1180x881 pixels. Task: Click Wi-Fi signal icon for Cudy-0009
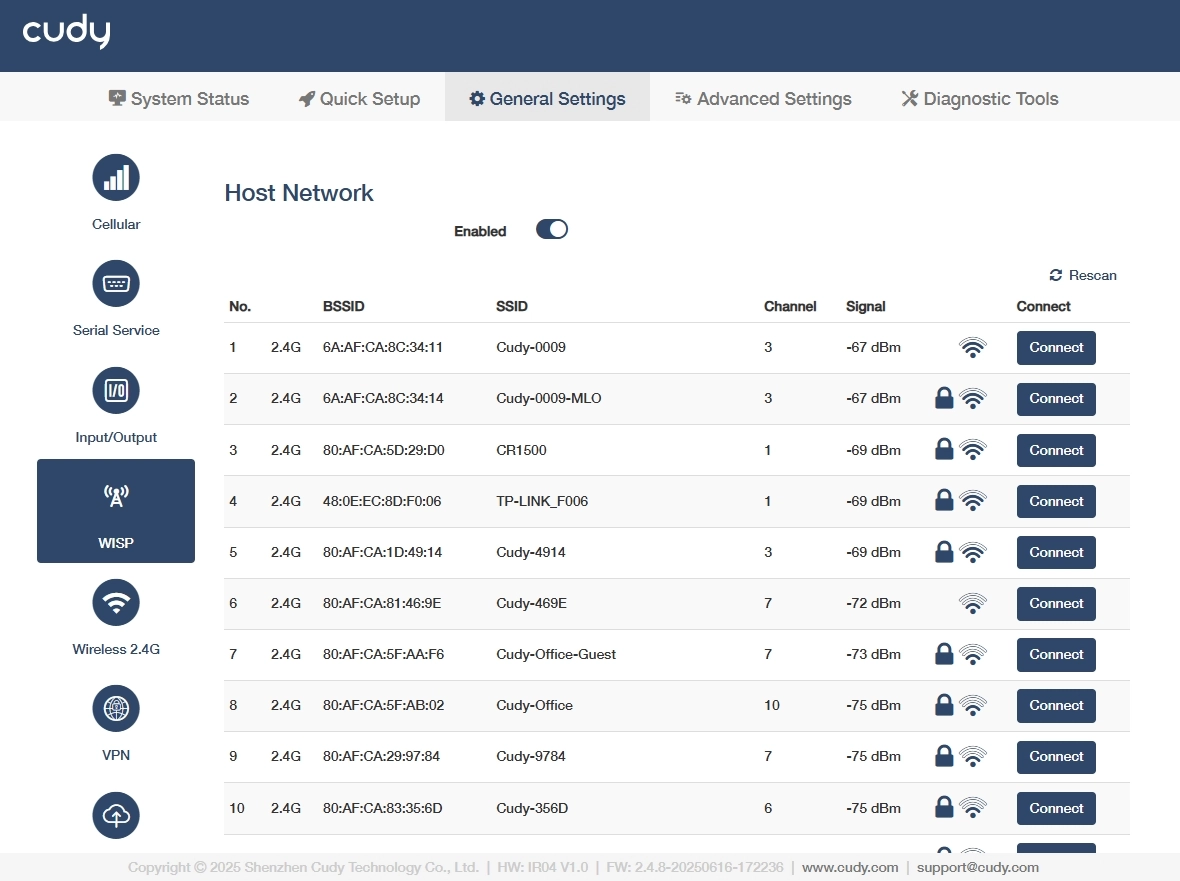coord(972,348)
